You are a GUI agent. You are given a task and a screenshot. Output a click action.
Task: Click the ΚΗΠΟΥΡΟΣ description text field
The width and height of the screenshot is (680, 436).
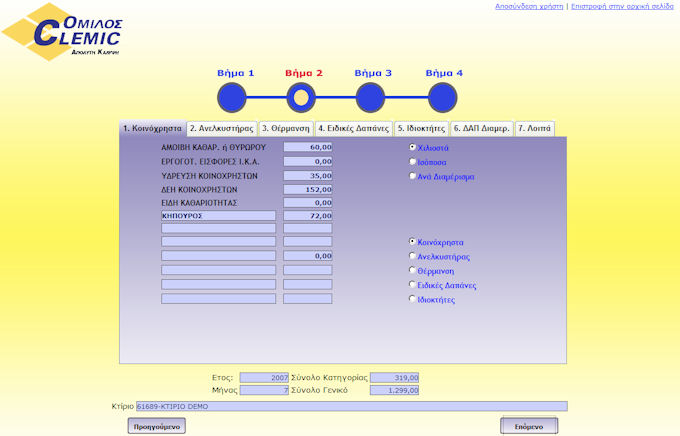[218, 215]
